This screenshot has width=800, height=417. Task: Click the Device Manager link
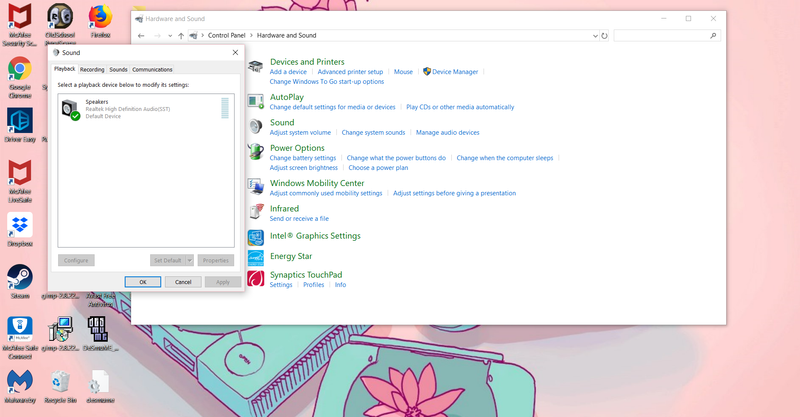tap(455, 72)
